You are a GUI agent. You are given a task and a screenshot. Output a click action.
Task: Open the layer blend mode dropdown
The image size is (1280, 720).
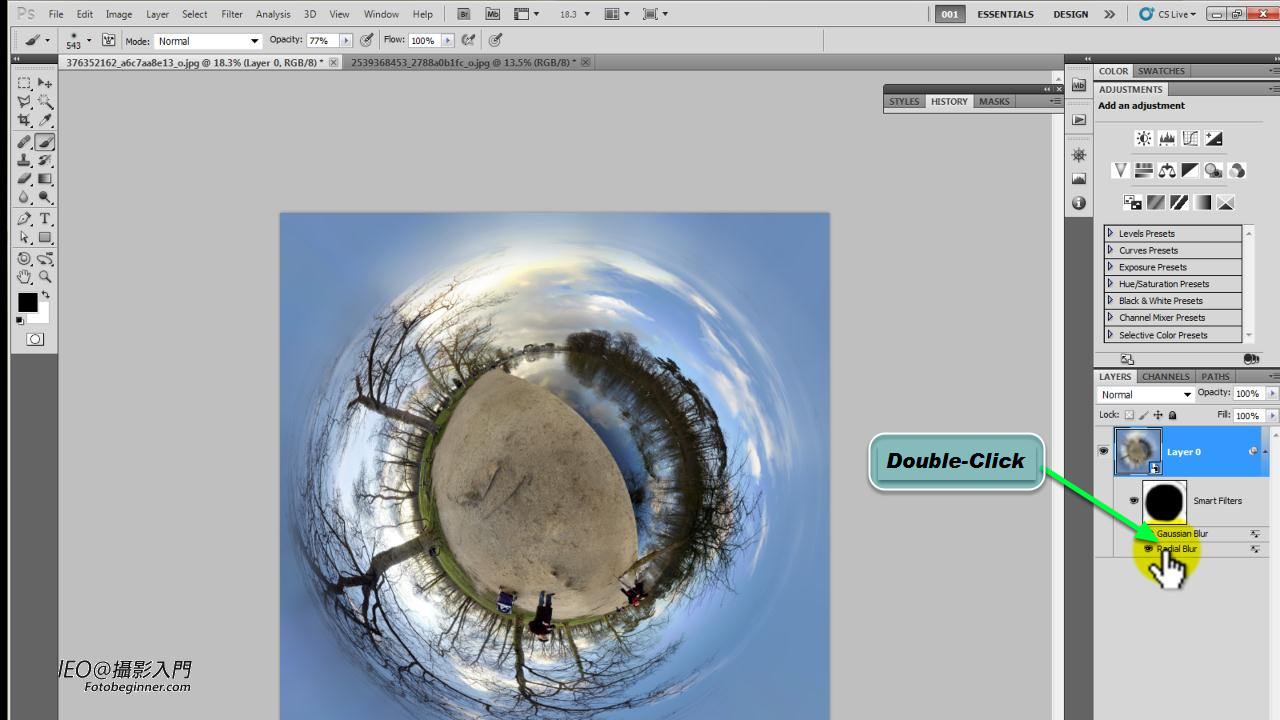[1146, 394]
